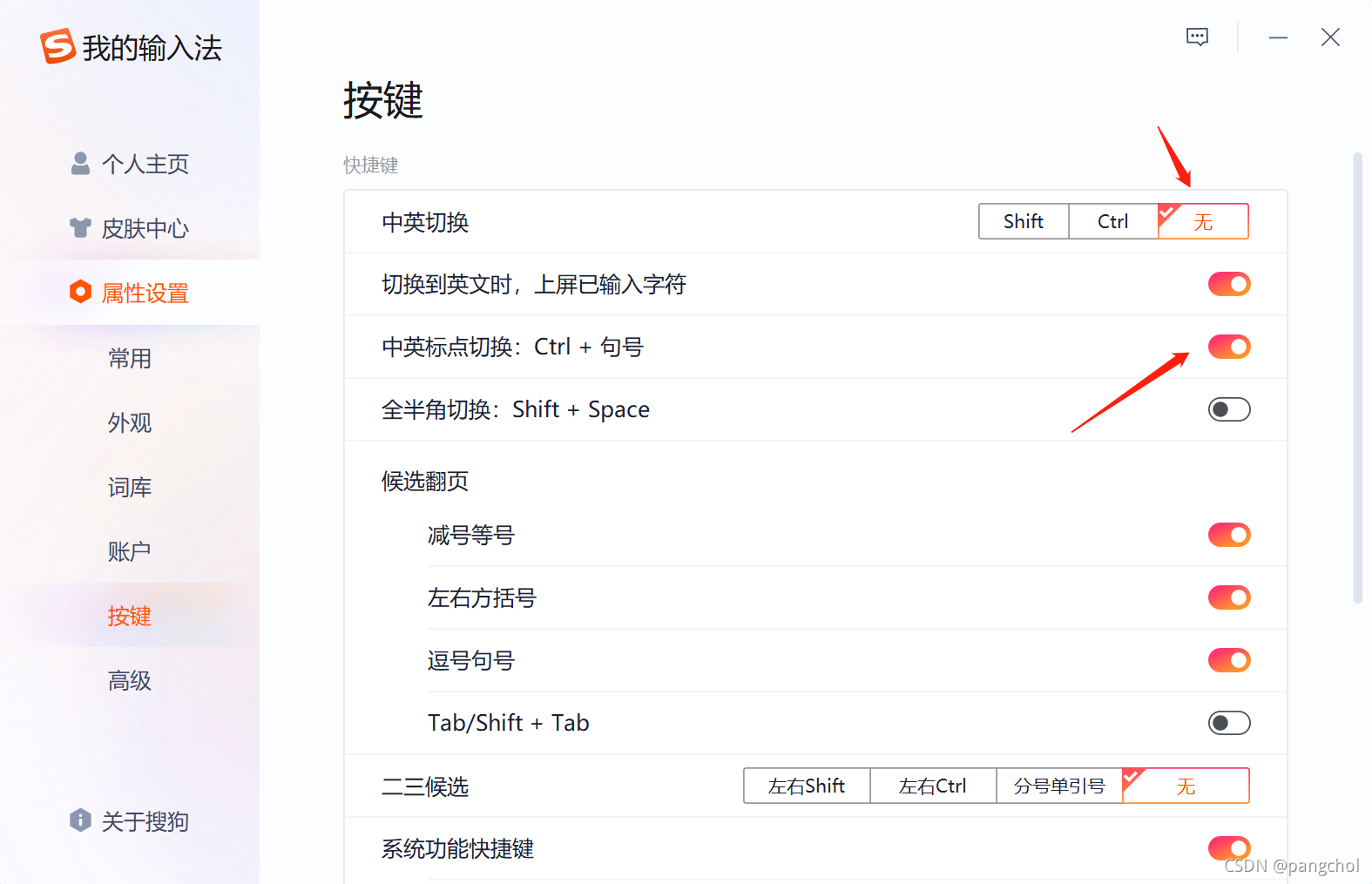Click the 我的输入法 title text

click(x=152, y=48)
